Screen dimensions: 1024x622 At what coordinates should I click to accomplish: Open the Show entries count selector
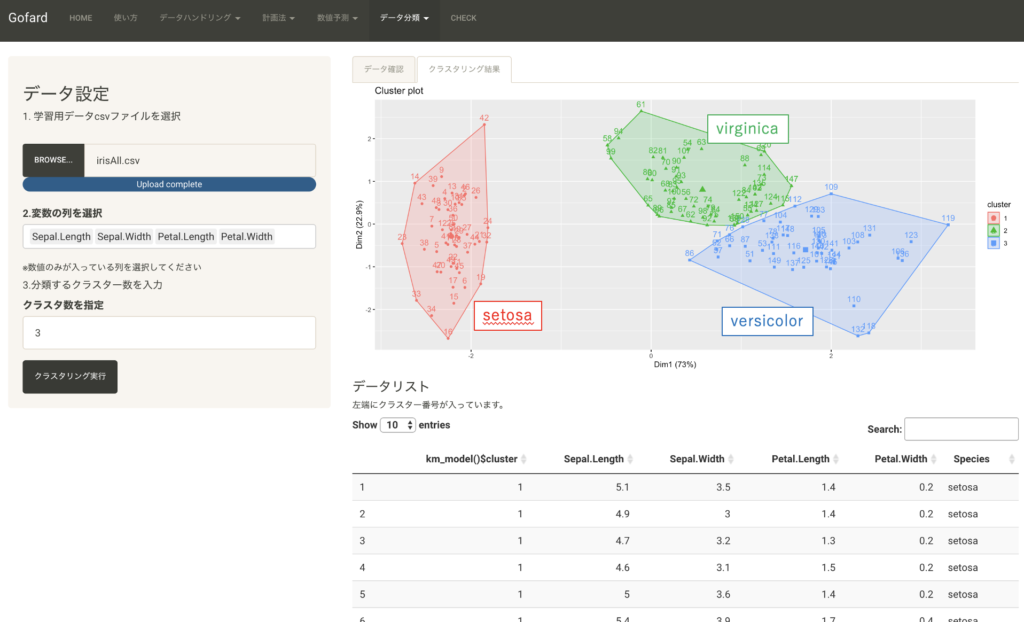click(x=397, y=425)
